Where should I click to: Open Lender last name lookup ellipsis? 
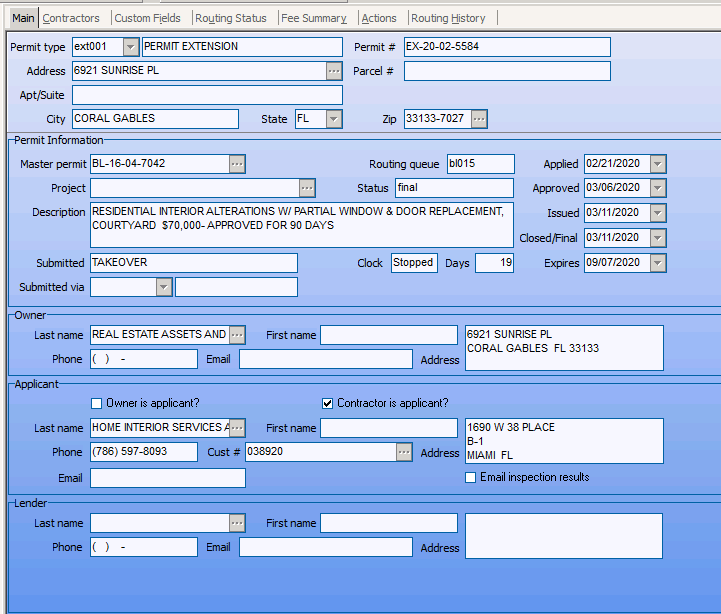[x=237, y=523]
